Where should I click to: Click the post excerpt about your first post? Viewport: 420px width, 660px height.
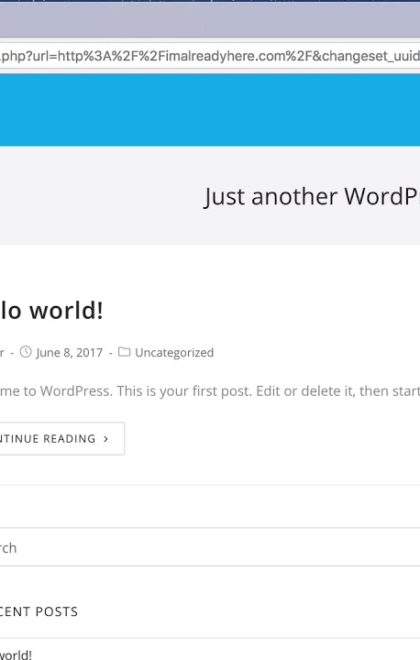[x=210, y=391]
